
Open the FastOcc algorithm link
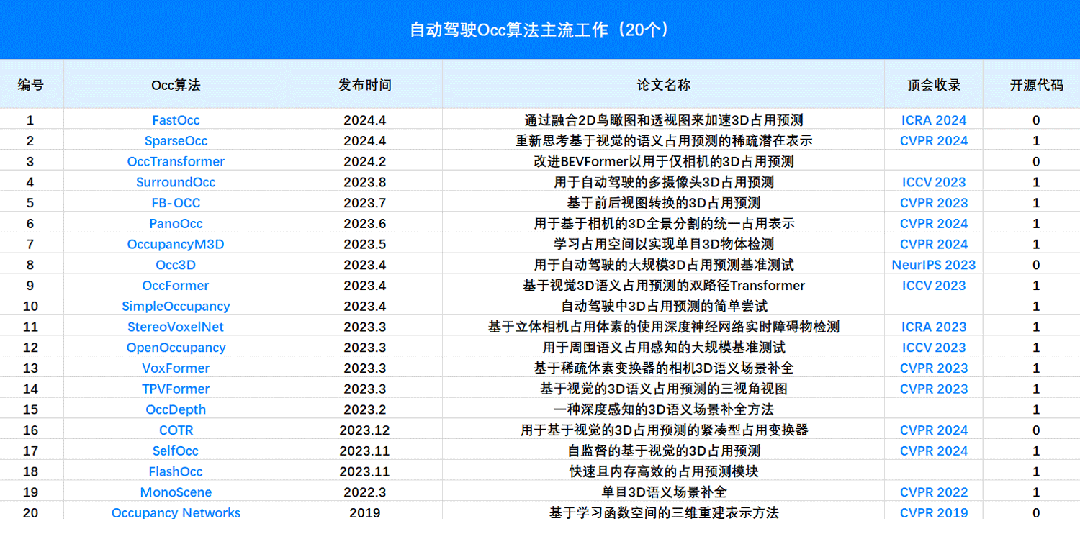(176, 121)
